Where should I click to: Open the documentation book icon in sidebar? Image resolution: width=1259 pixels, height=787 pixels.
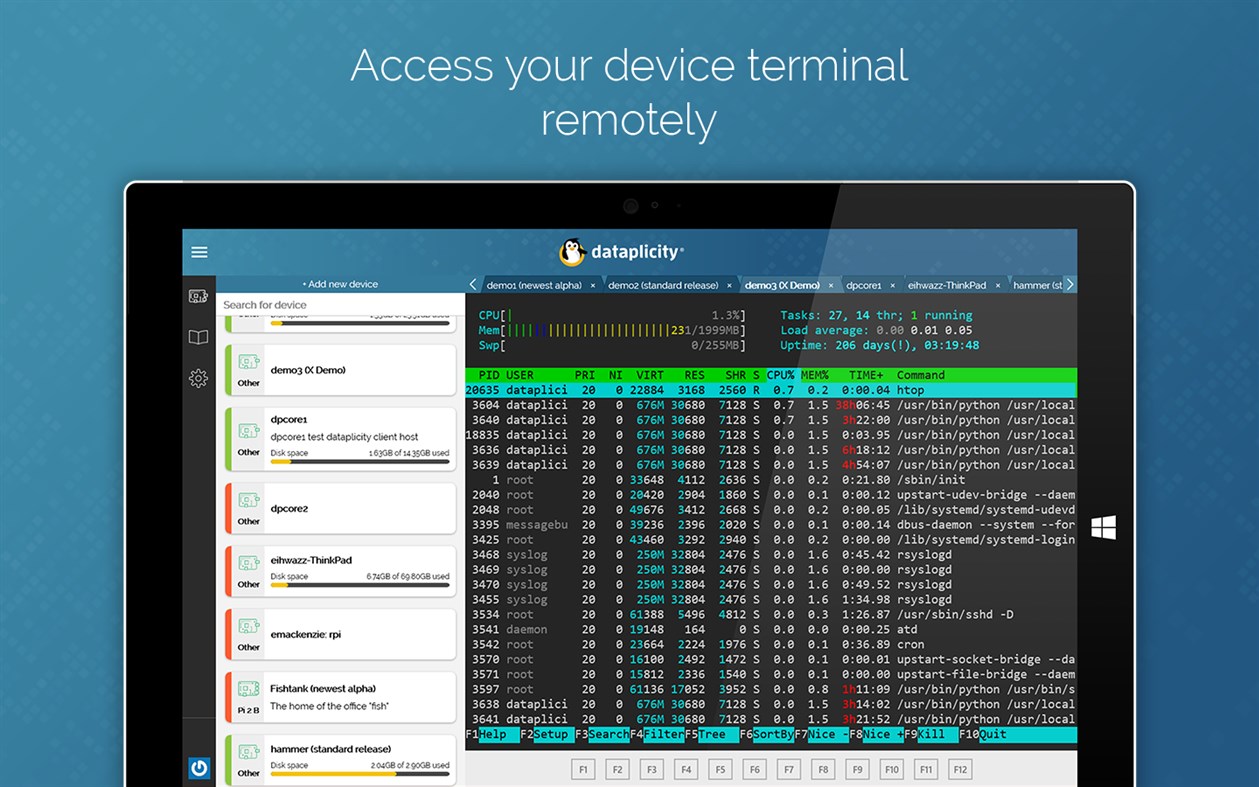pos(199,338)
